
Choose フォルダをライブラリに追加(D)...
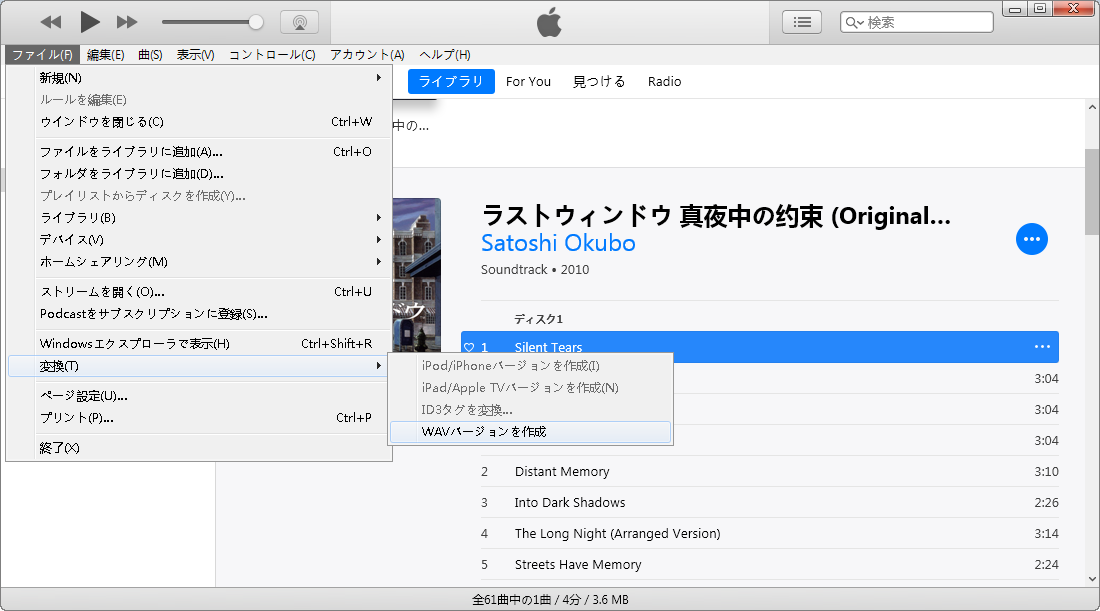pyautogui.click(x=199, y=174)
